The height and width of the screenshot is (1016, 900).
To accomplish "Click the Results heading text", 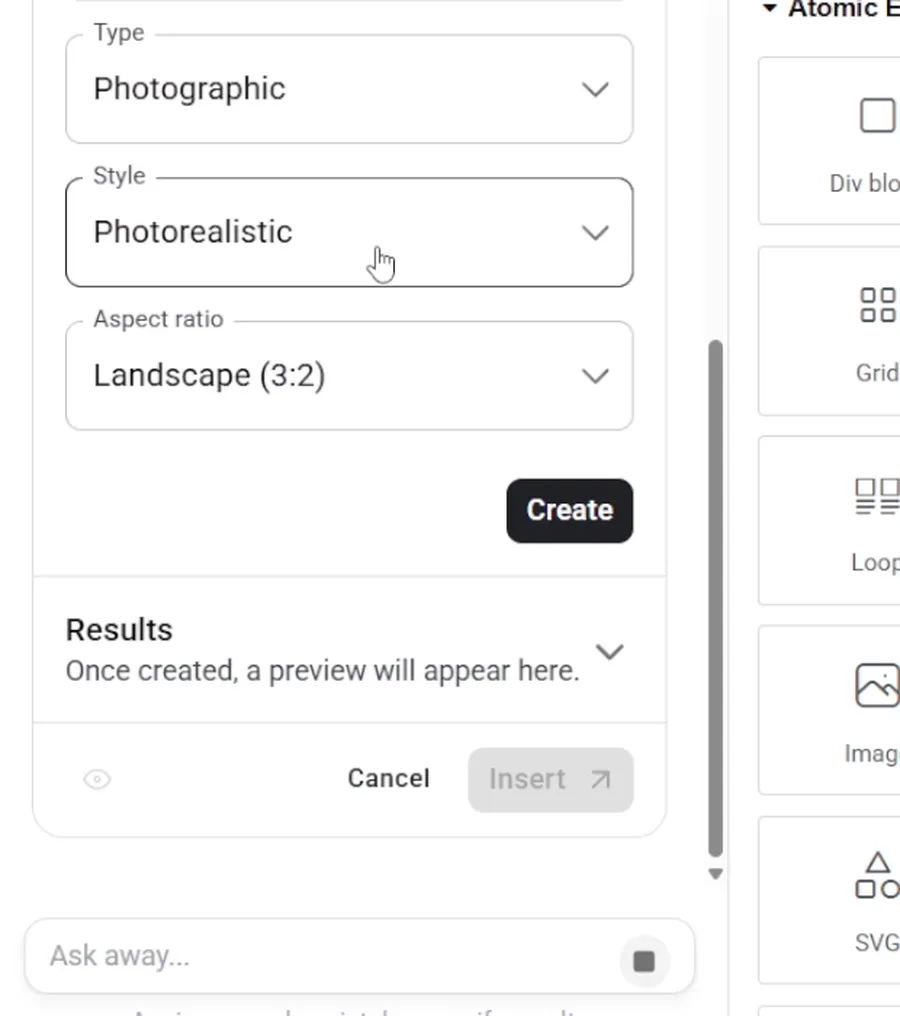I will coord(119,630).
